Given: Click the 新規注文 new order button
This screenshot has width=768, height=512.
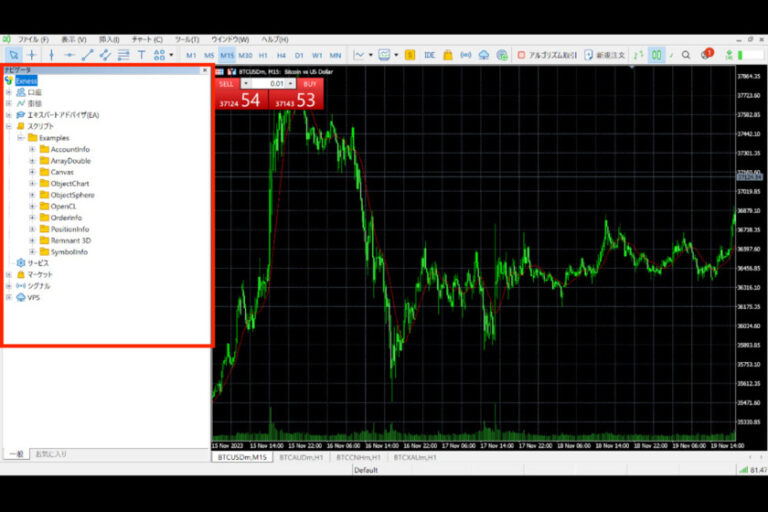Looking at the screenshot, I should pos(605,55).
